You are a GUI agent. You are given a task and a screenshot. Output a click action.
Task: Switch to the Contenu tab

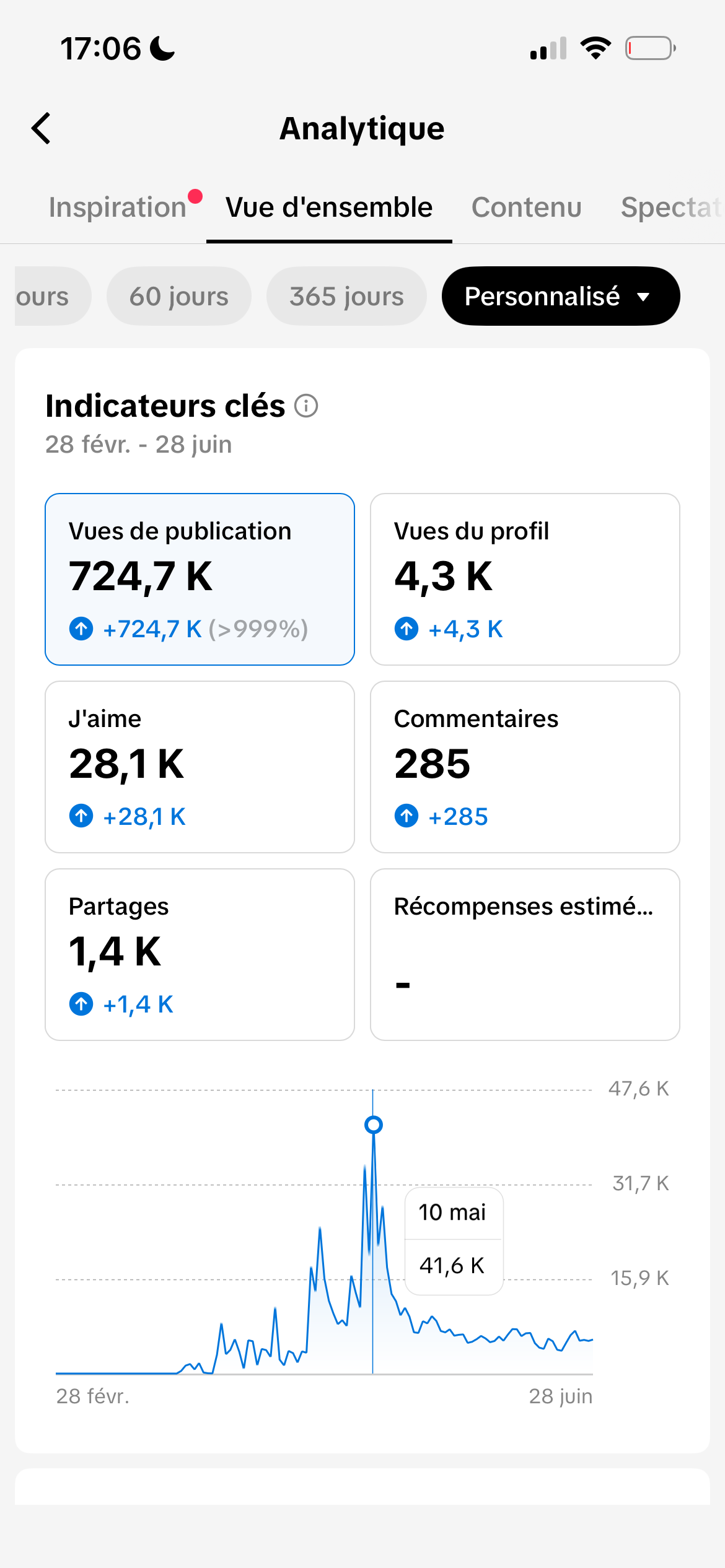point(527,207)
